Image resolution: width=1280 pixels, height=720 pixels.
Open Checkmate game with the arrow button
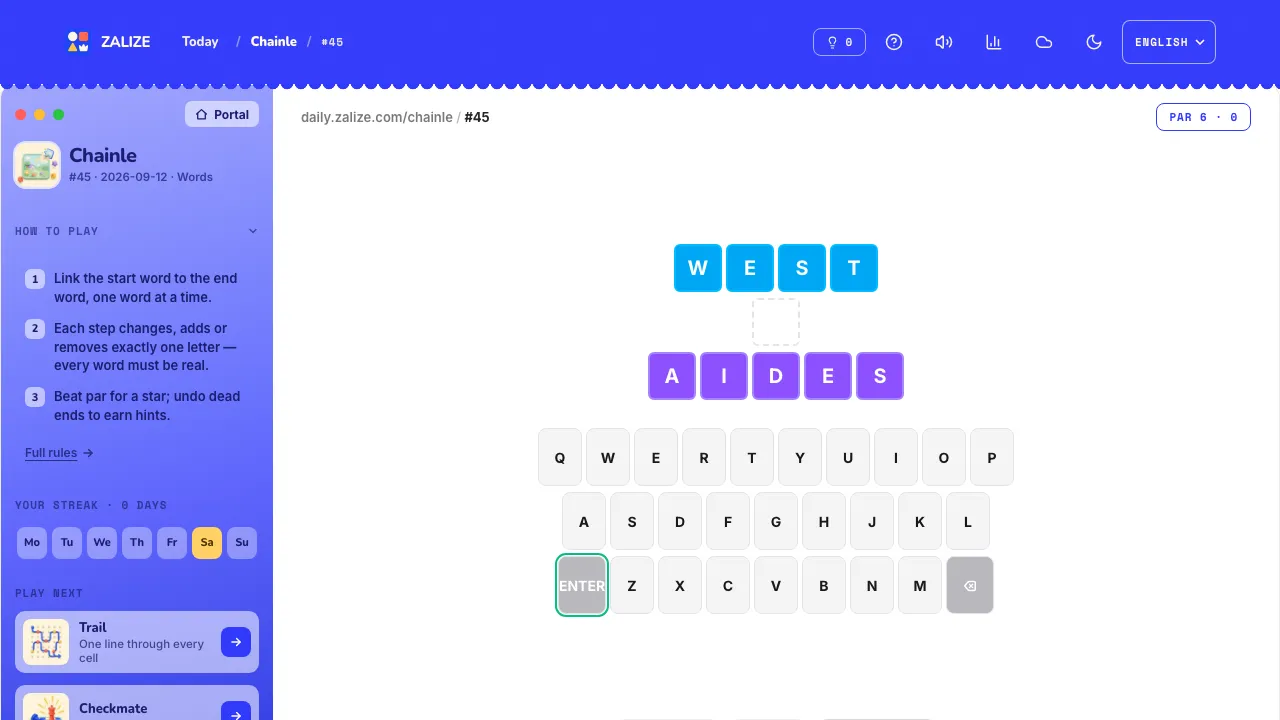click(236, 711)
